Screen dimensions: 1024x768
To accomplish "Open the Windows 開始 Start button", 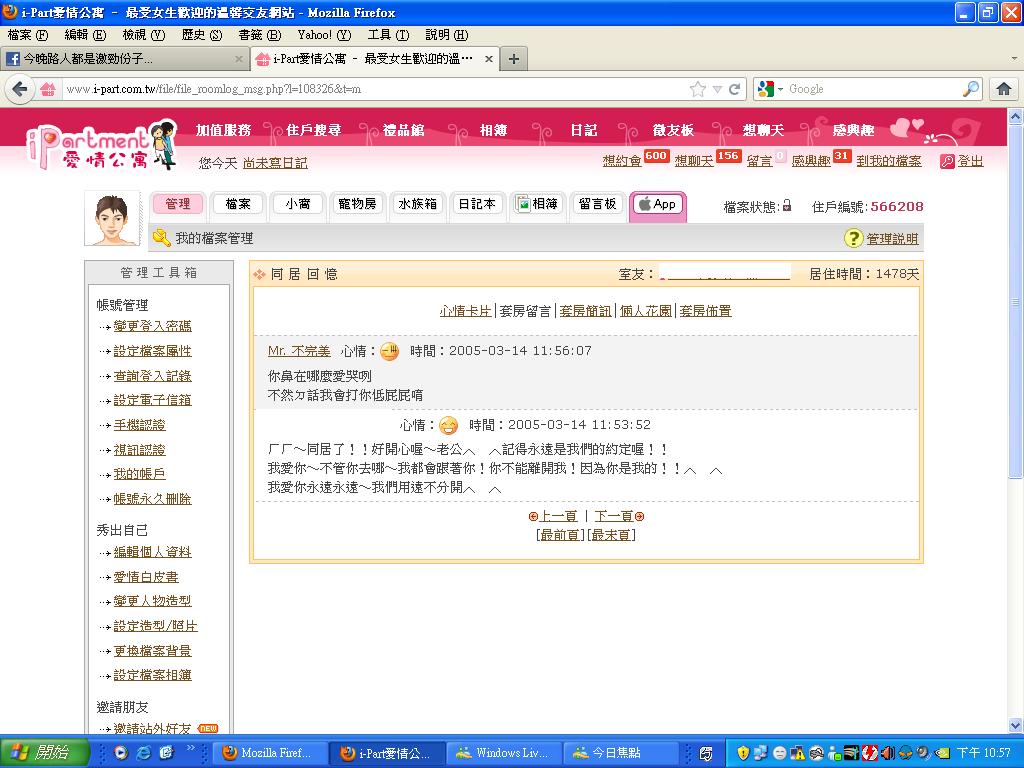I will (40, 753).
